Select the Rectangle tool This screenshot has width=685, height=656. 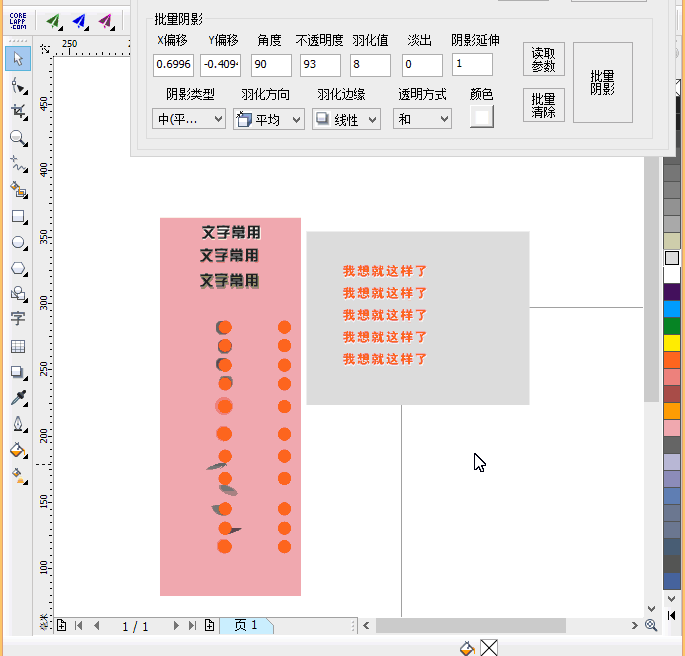point(18,216)
